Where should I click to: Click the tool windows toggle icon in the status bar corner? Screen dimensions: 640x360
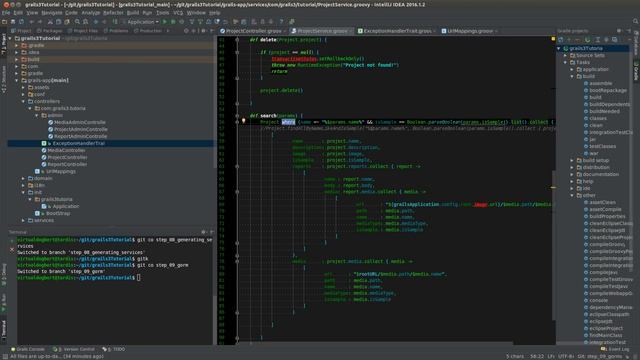click(x=5, y=356)
